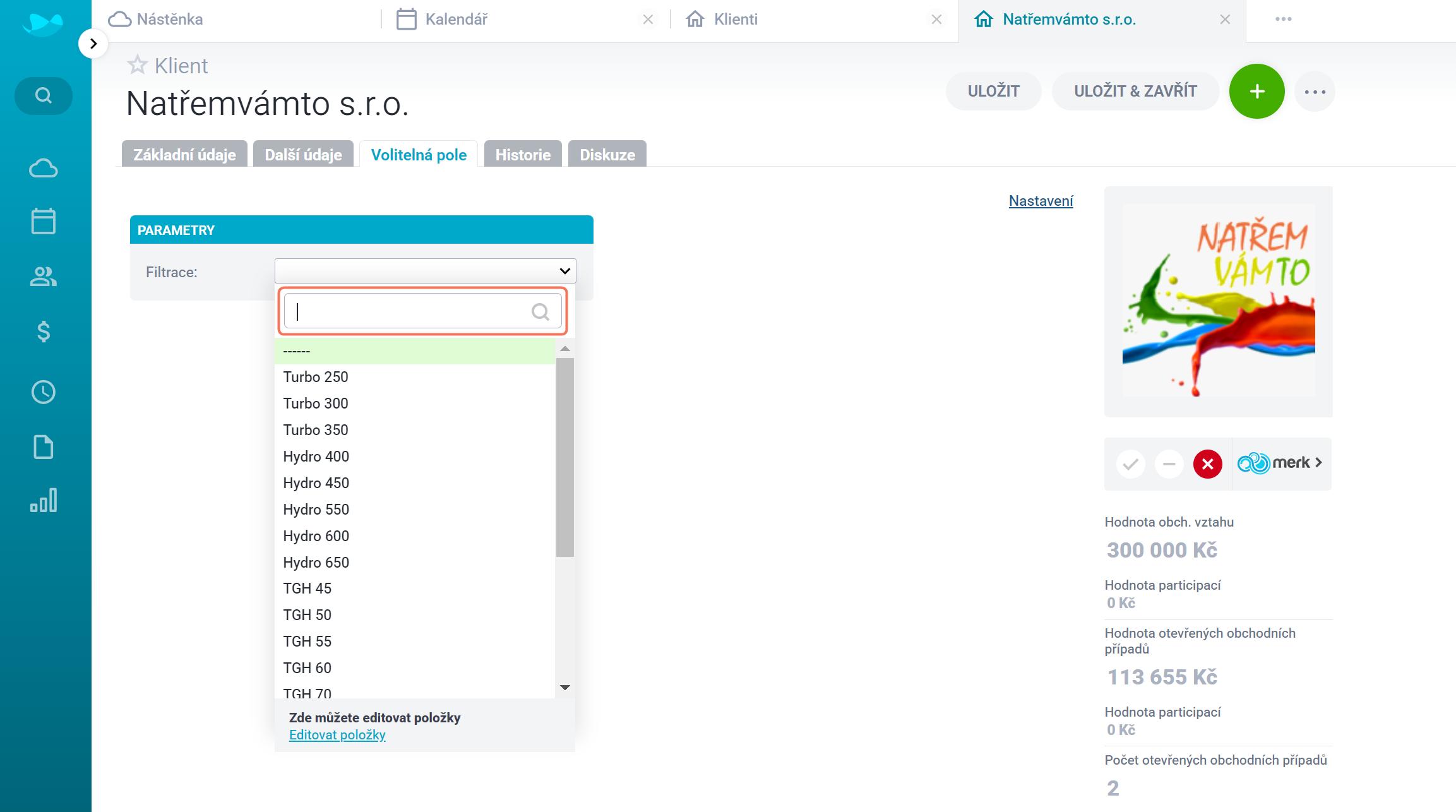
Task: Open the Základní údaje tab
Action: pos(184,155)
